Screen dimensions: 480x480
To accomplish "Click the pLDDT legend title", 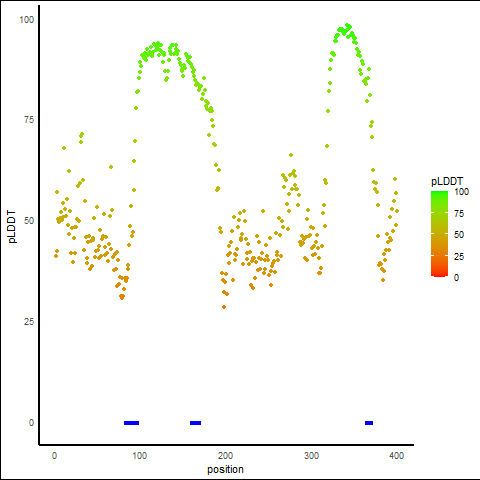I will coord(447,181).
